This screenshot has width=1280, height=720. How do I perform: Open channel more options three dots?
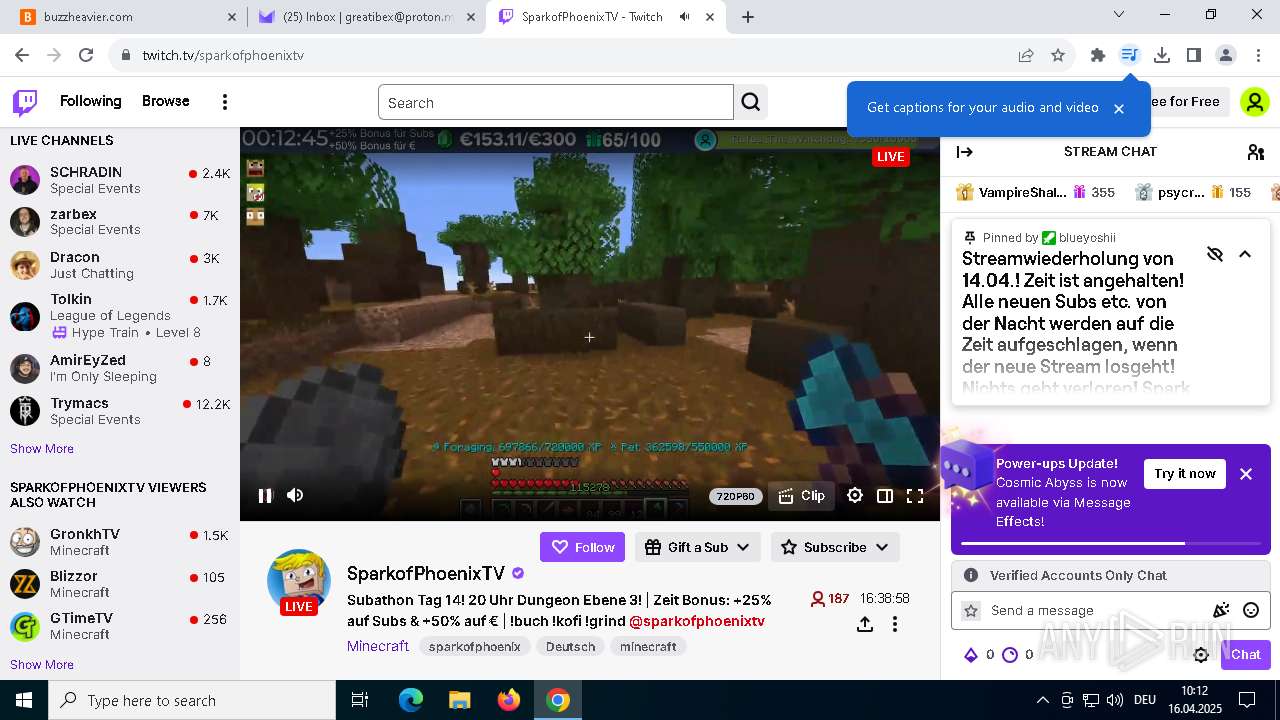click(x=895, y=624)
